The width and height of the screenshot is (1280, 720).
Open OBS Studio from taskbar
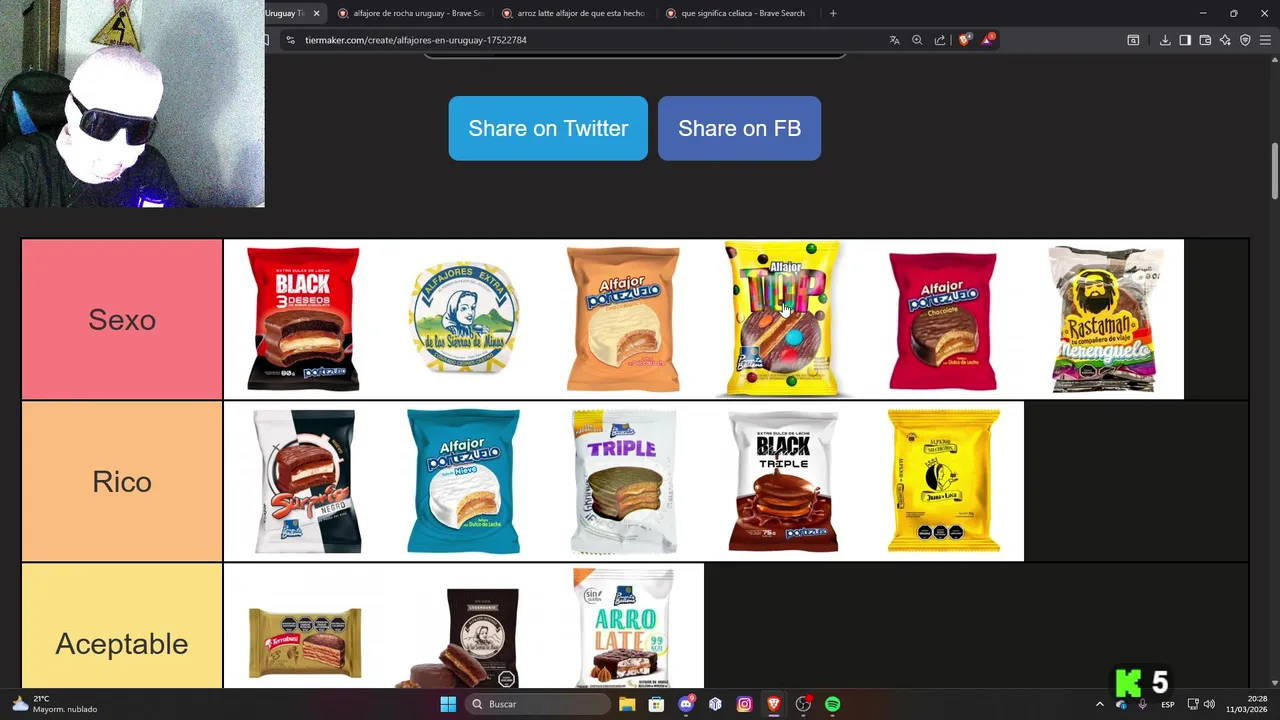pyautogui.click(x=803, y=704)
